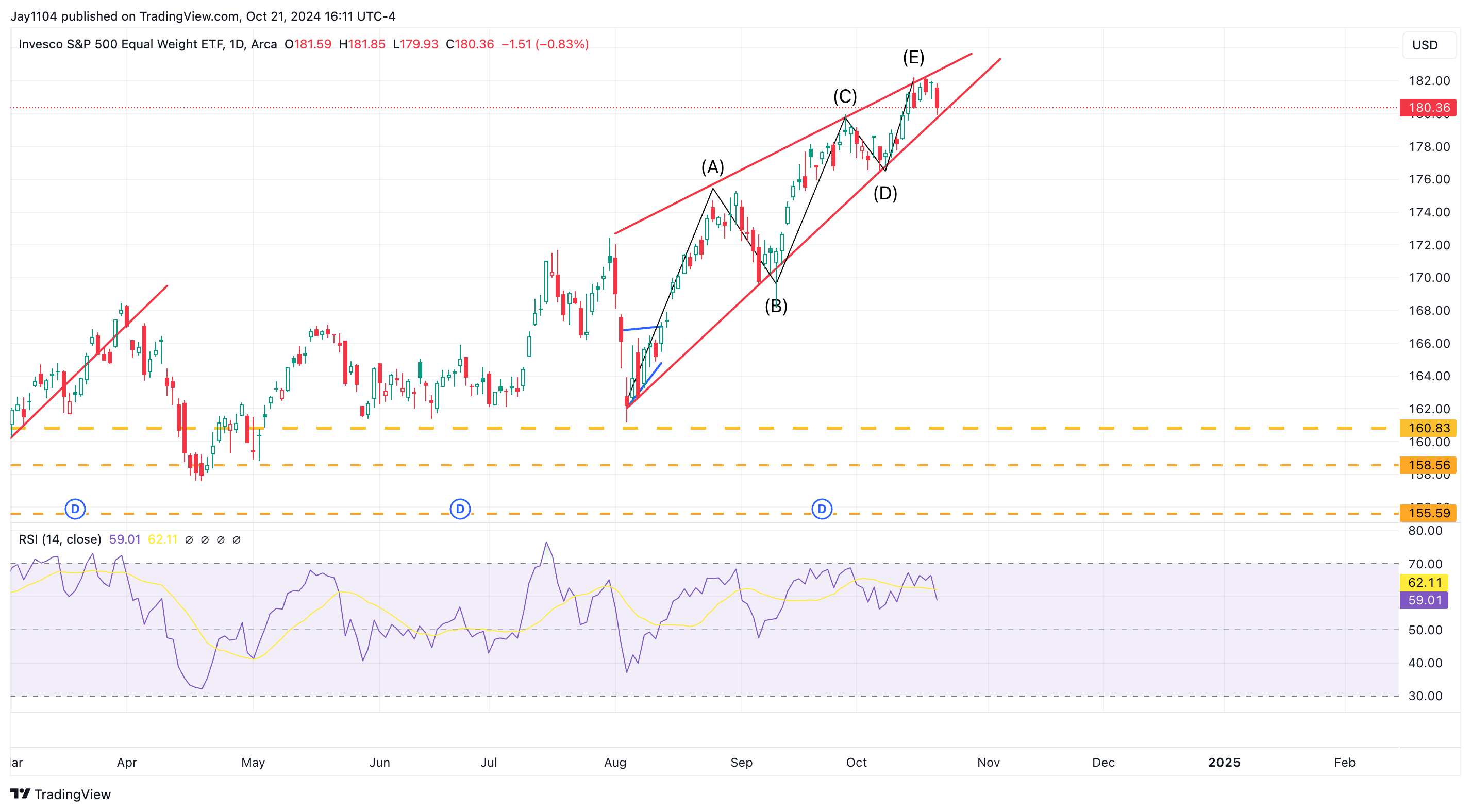
Task: Click the RSI value label 62.11
Action: coord(1424,582)
